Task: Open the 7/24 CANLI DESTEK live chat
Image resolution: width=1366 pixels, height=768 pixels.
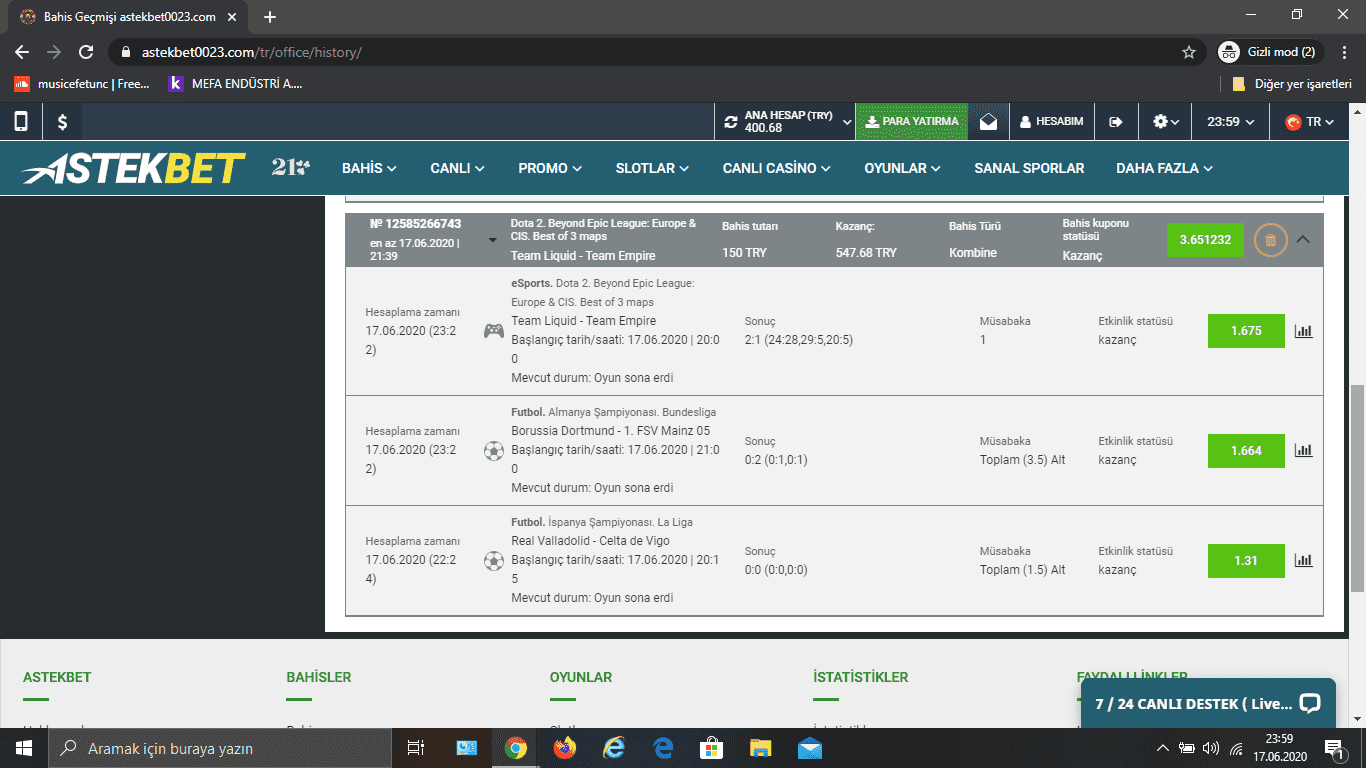Action: coord(1208,703)
